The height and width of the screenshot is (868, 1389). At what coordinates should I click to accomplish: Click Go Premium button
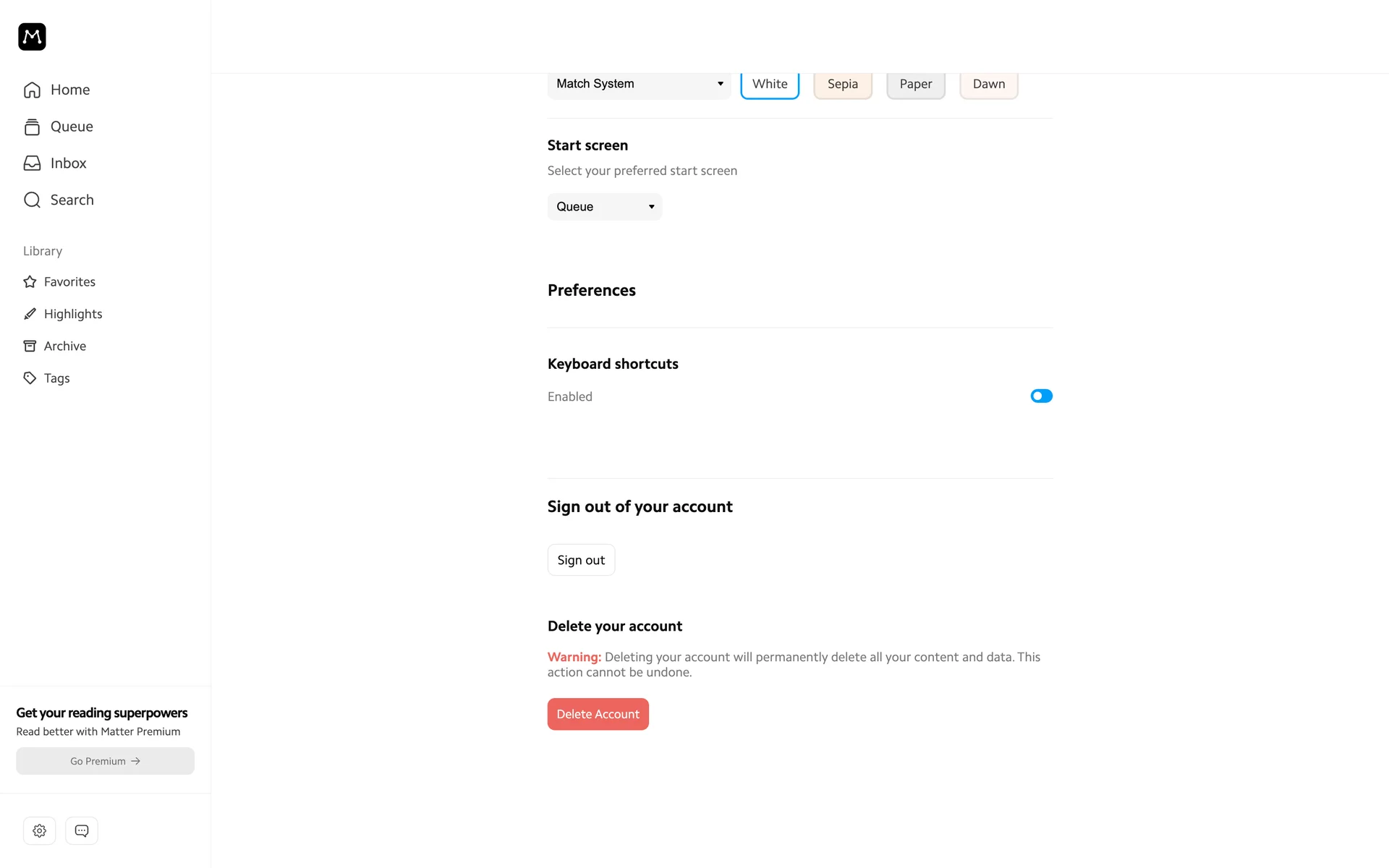105,761
